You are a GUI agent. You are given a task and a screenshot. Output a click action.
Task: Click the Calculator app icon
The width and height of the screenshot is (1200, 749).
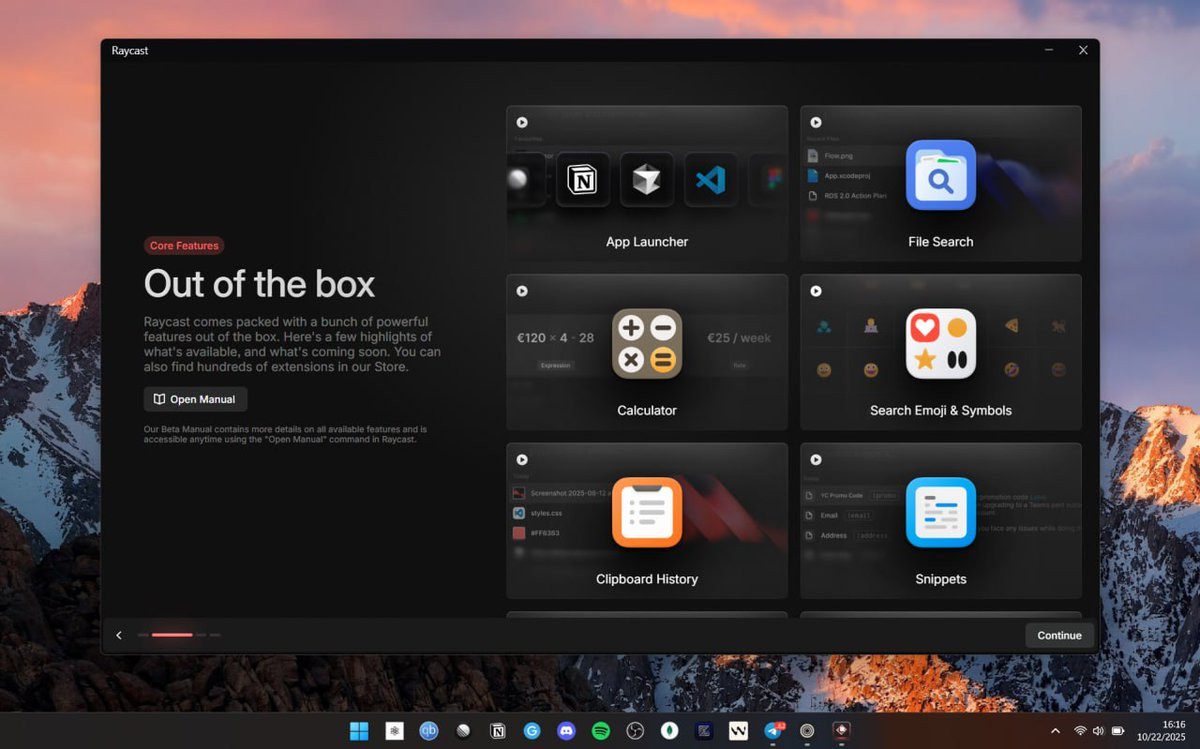point(647,343)
